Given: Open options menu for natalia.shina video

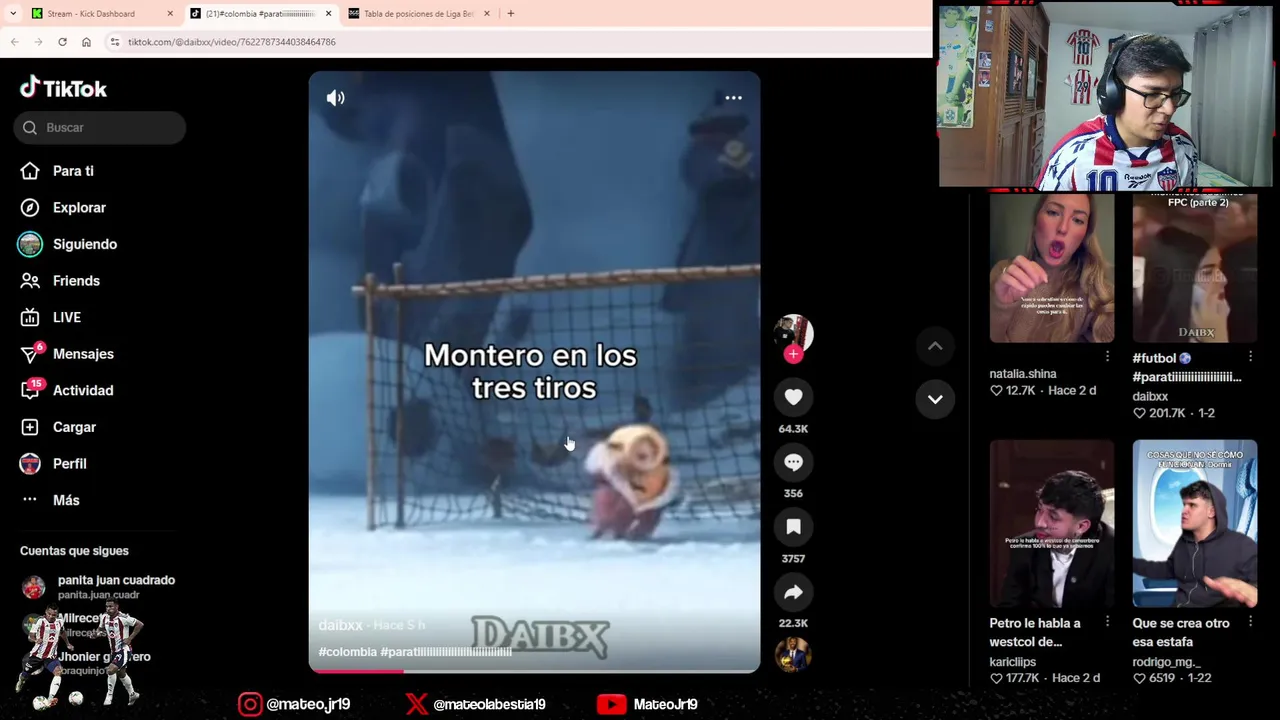Looking at the screenshot, I should click(x=1107, y=357).
